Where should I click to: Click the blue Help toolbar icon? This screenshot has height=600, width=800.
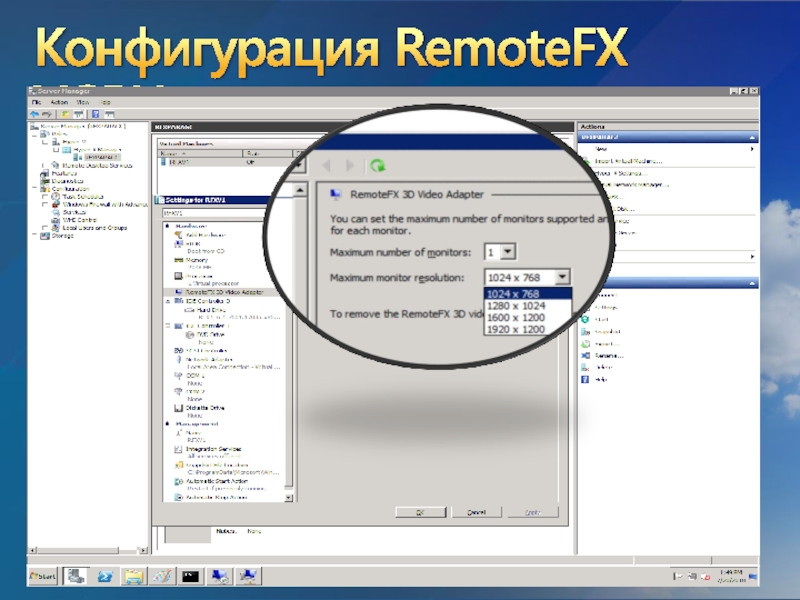(95, 114)
